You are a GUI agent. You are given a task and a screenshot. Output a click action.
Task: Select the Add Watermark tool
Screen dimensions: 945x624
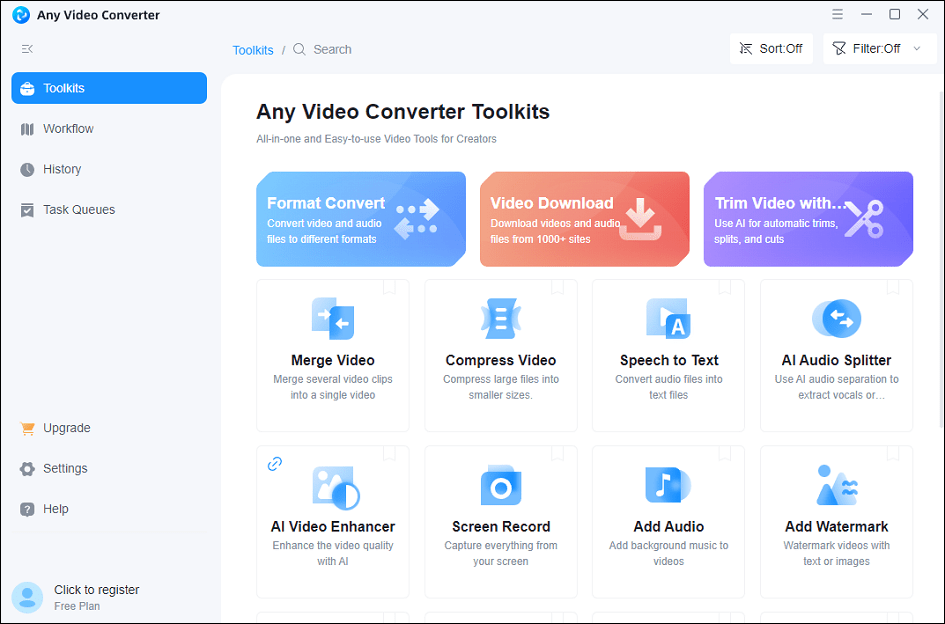tap(836, 520)
